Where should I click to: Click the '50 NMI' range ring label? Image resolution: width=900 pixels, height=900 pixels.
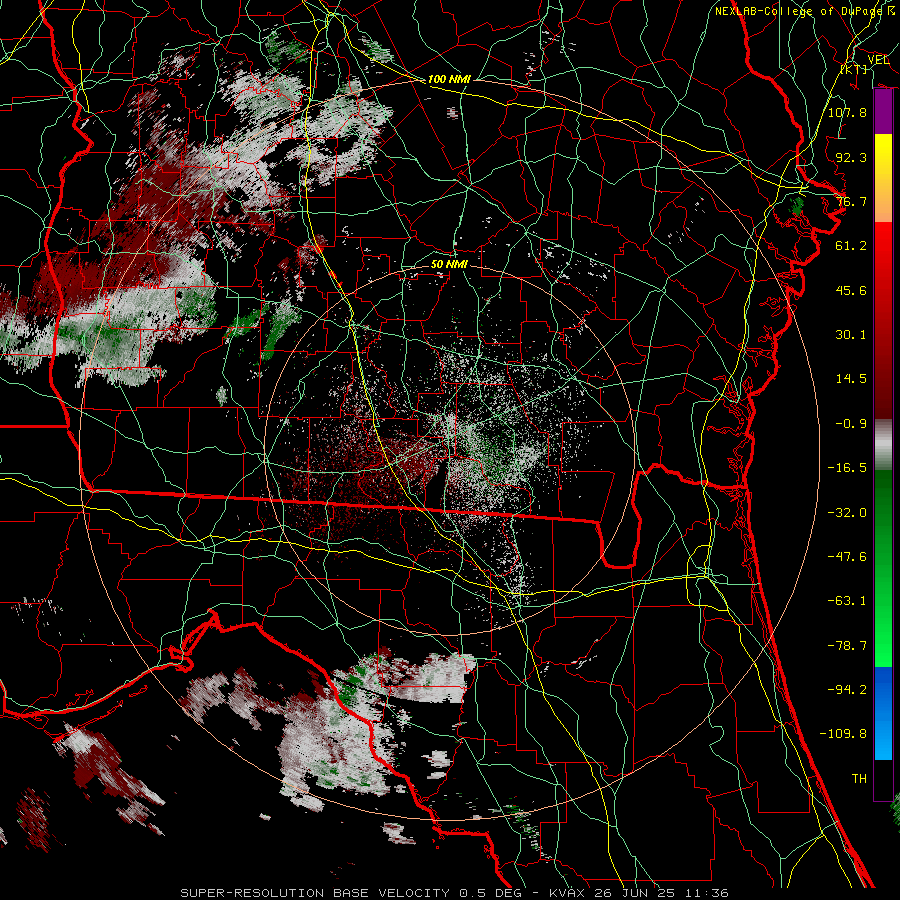(449, 264)
